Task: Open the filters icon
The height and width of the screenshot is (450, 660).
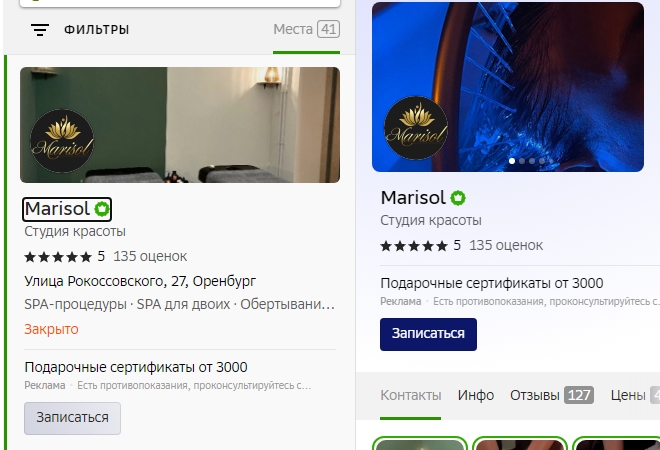Action: (x=40, y=30)
